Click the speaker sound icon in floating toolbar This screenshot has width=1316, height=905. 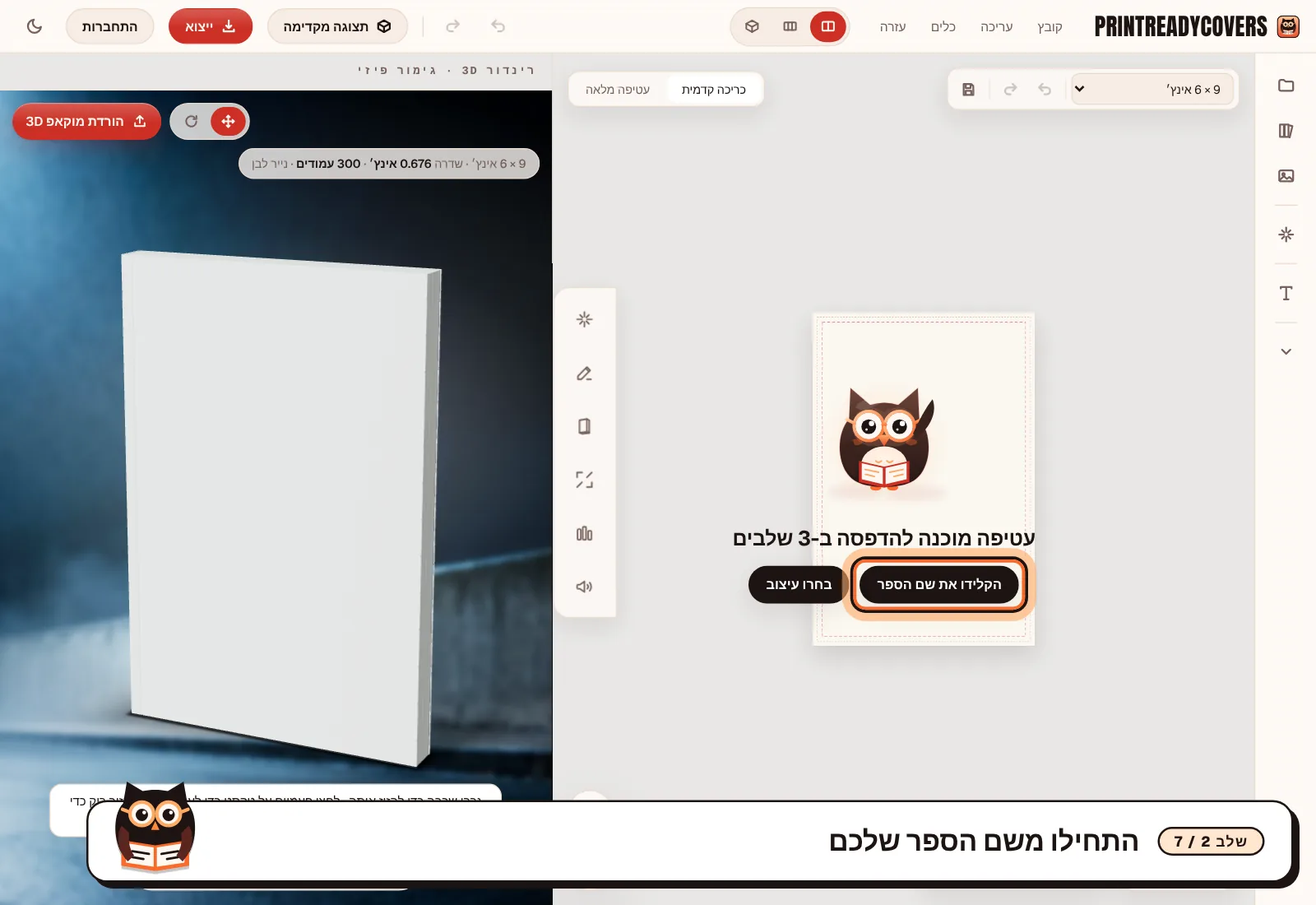[x=584, y=587]
